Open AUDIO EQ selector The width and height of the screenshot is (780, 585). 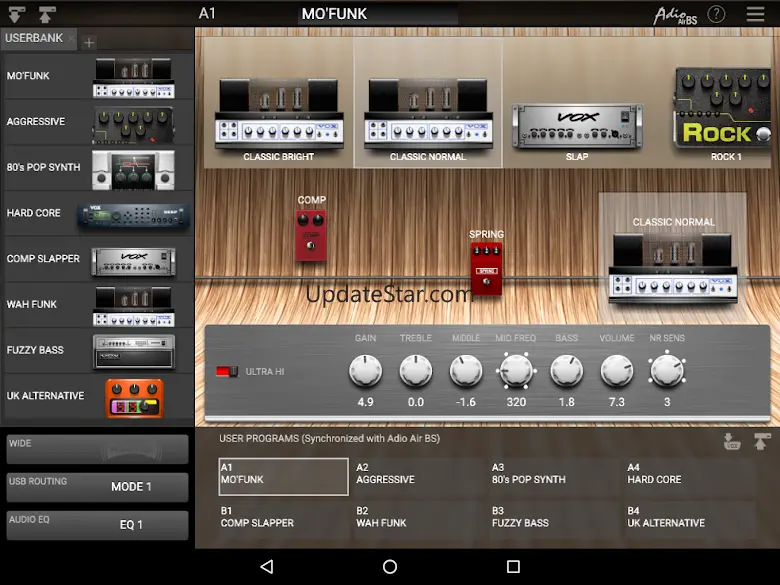pyautogui.click(x=97, y=525)
